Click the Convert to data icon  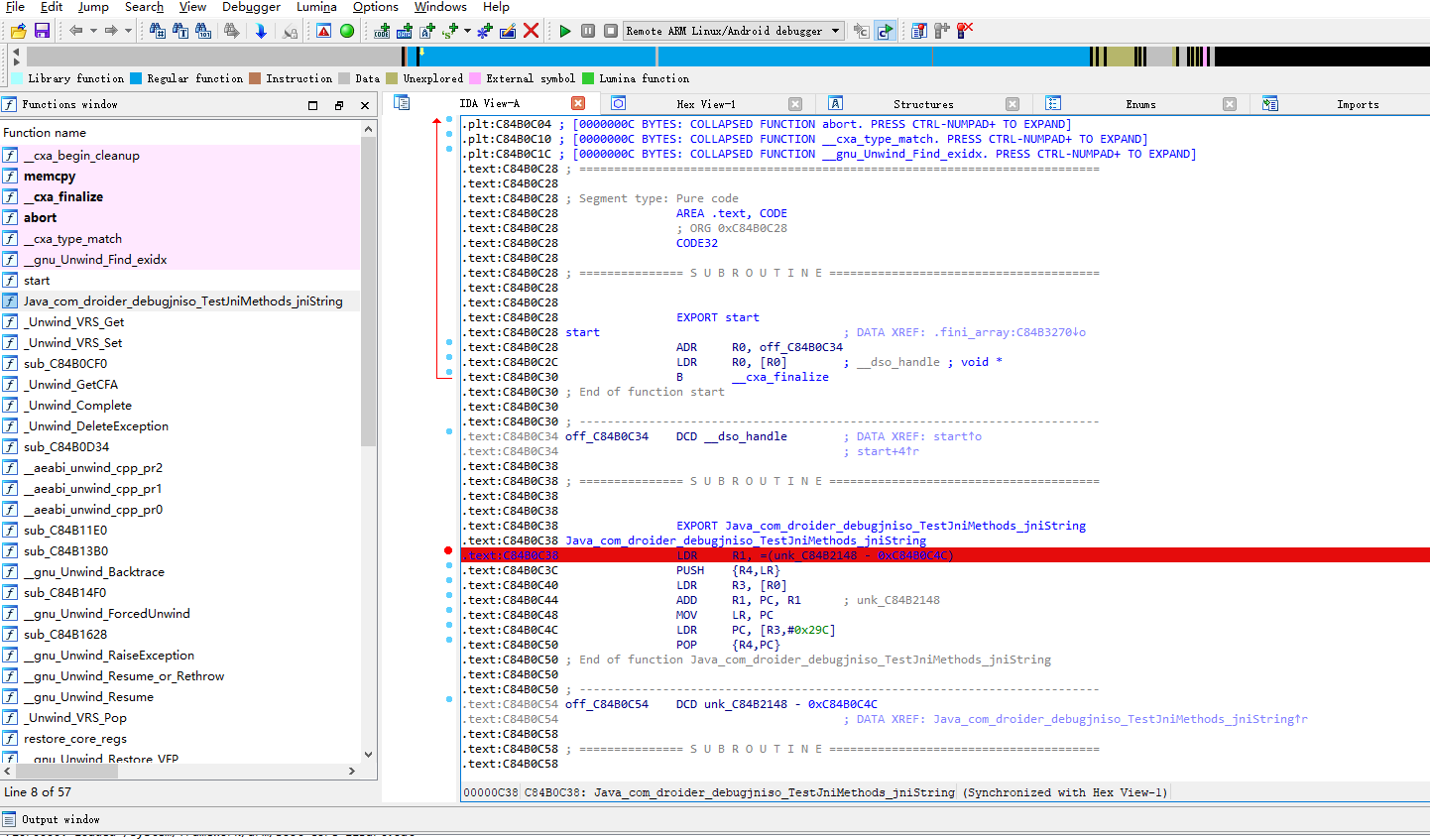pyautogui.click(x=405, y=31)
